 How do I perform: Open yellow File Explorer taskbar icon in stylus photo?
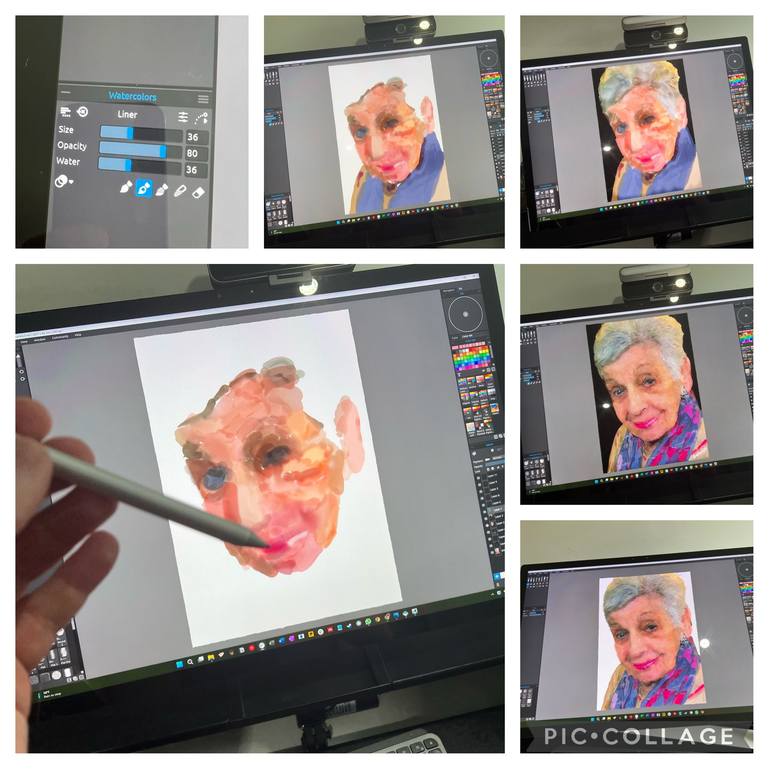point(211,657)
